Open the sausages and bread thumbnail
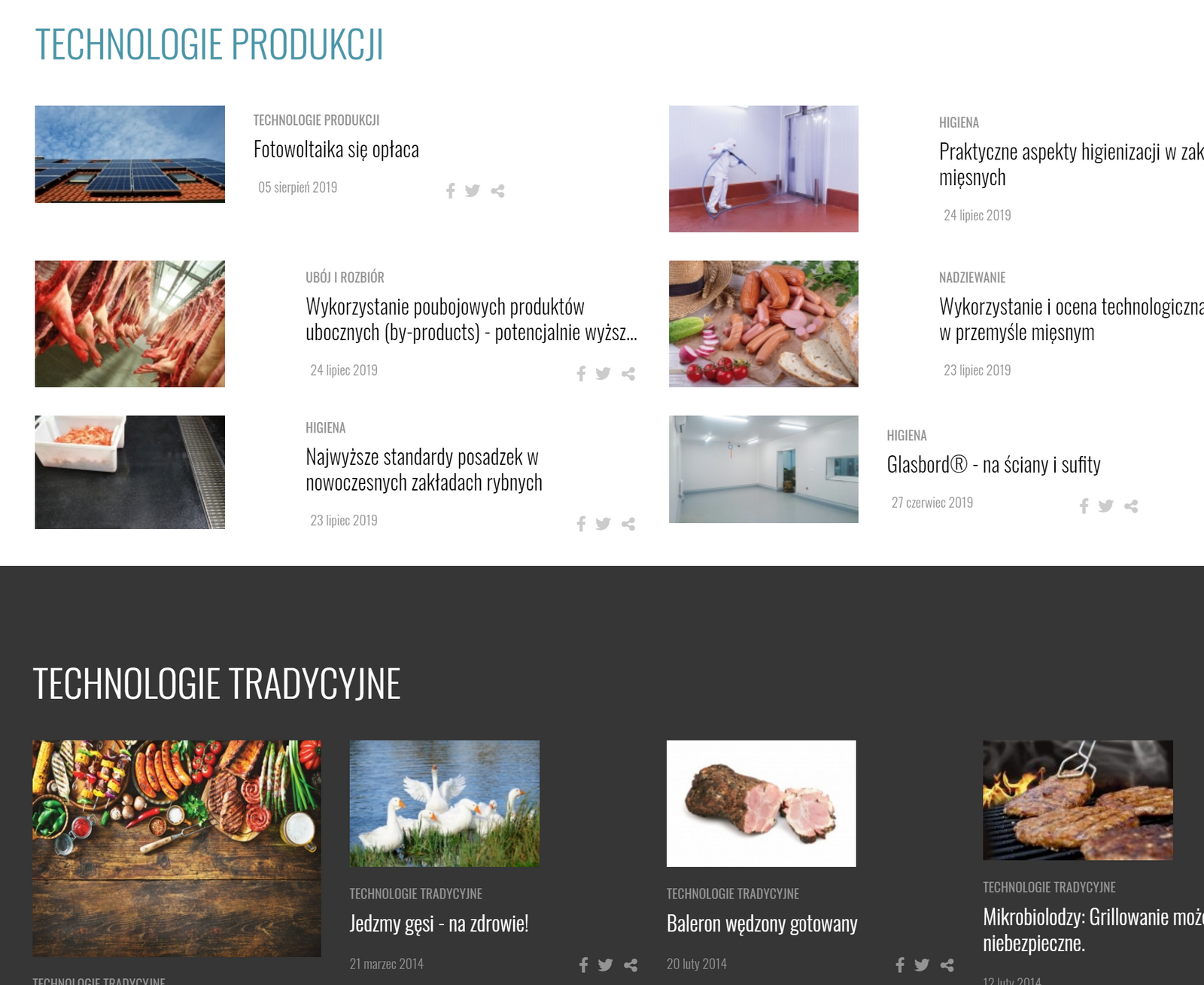 [x=764, y=324]
